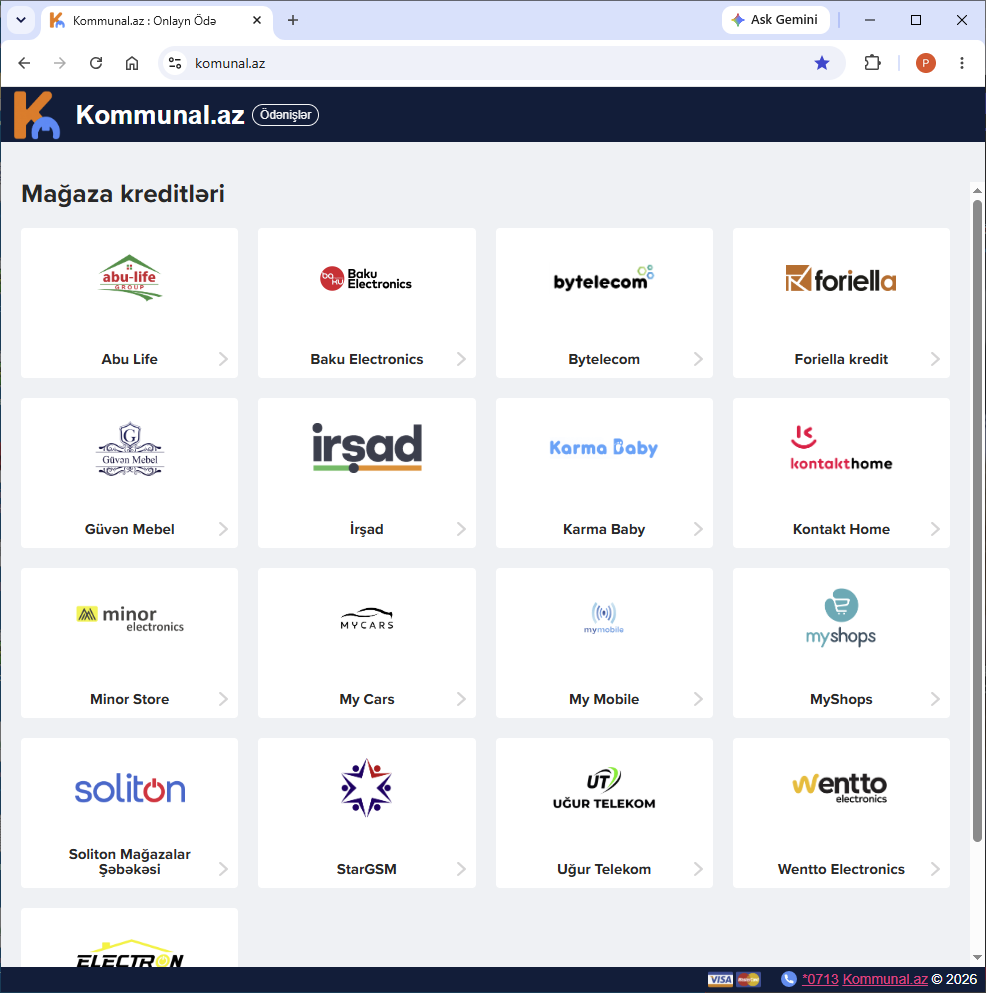Pick the wentto electronics logo
This screenshot has height=993, width=986.
pos(840,788)
